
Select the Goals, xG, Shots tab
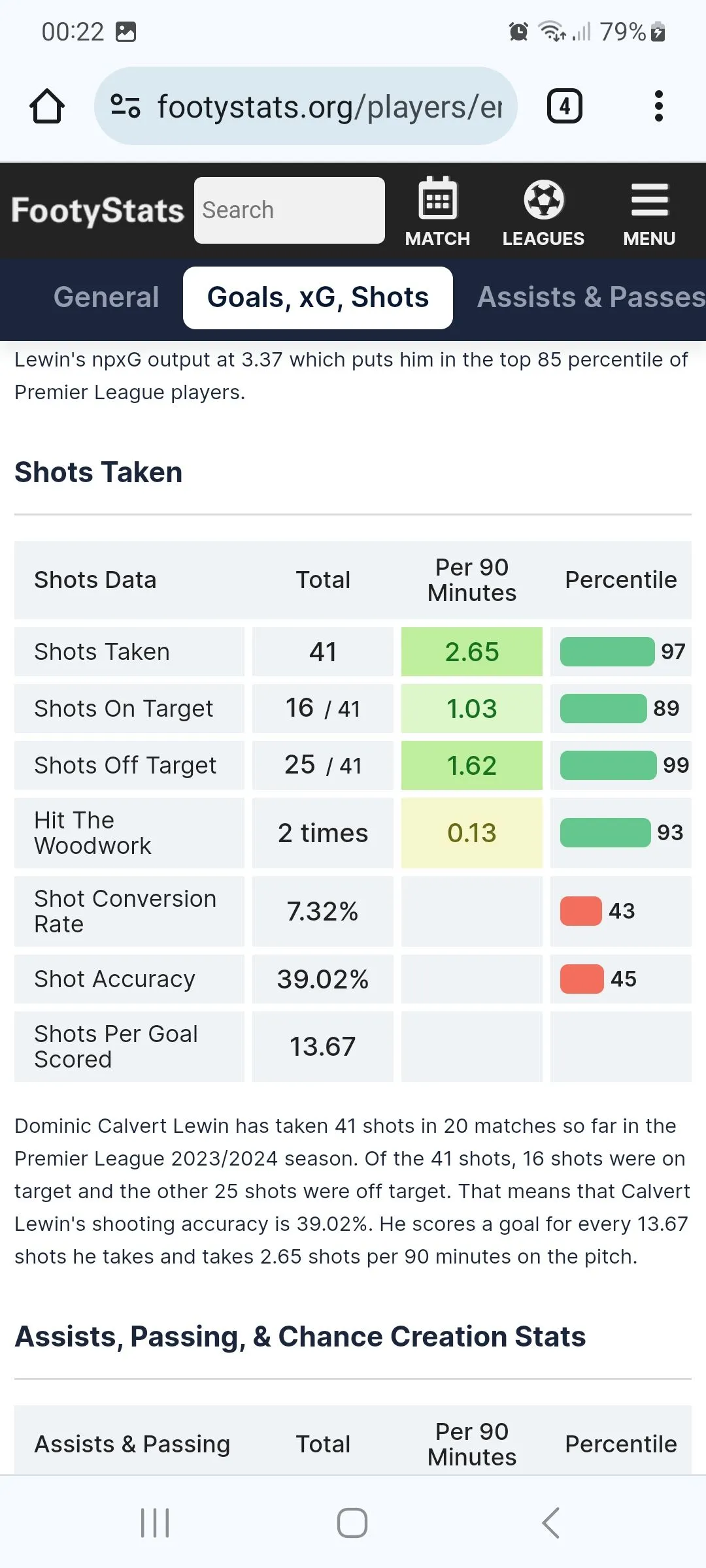pos(318,297)
